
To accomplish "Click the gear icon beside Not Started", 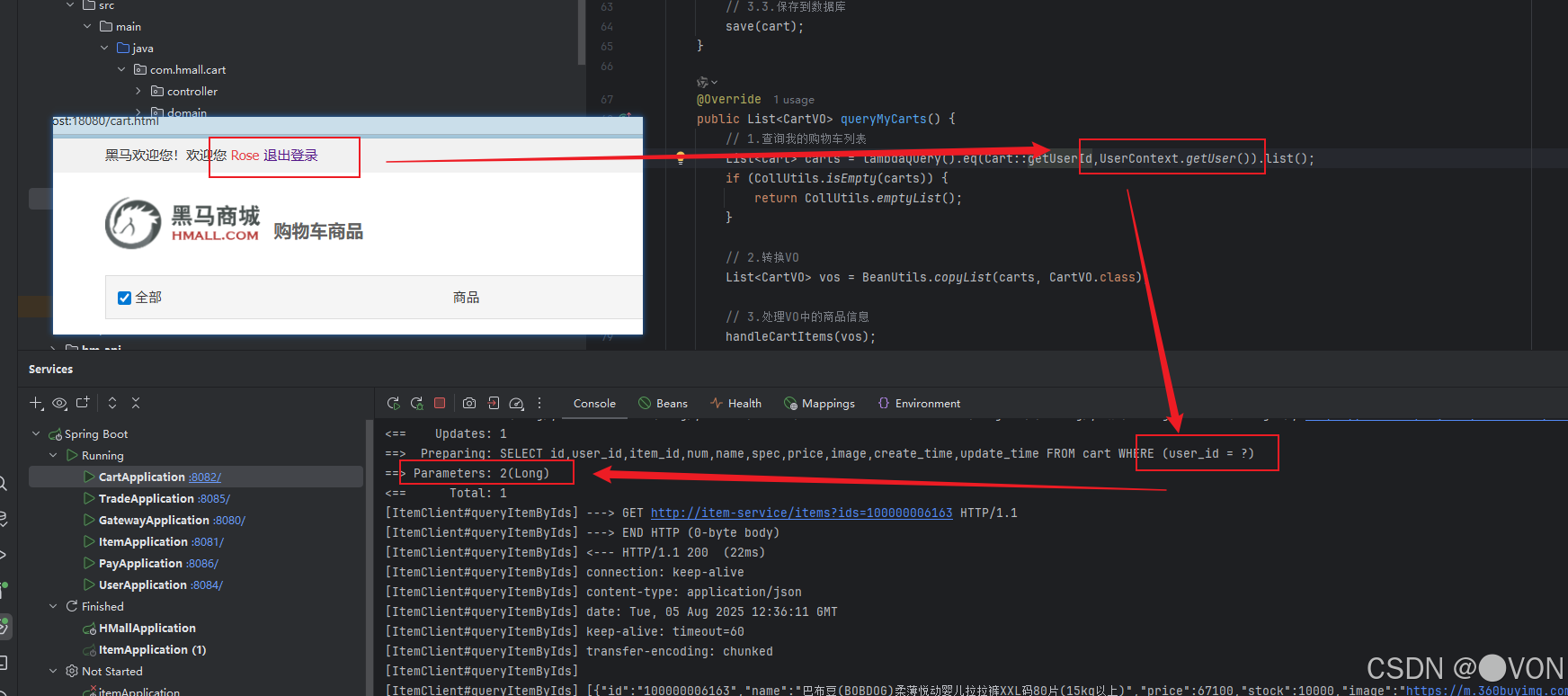I will click(x=72, y=671).
